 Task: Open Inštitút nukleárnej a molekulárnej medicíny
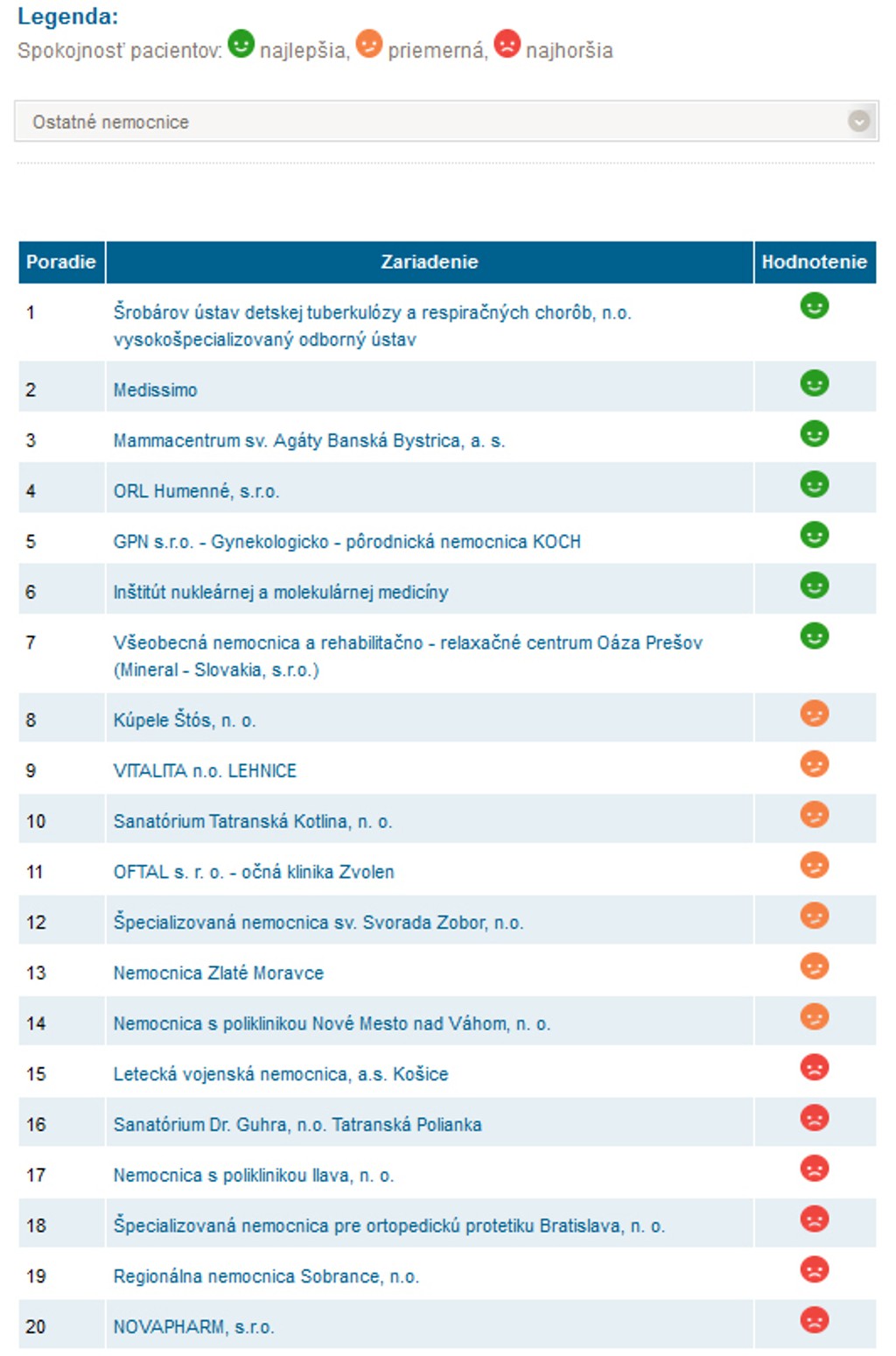[280, 593]
